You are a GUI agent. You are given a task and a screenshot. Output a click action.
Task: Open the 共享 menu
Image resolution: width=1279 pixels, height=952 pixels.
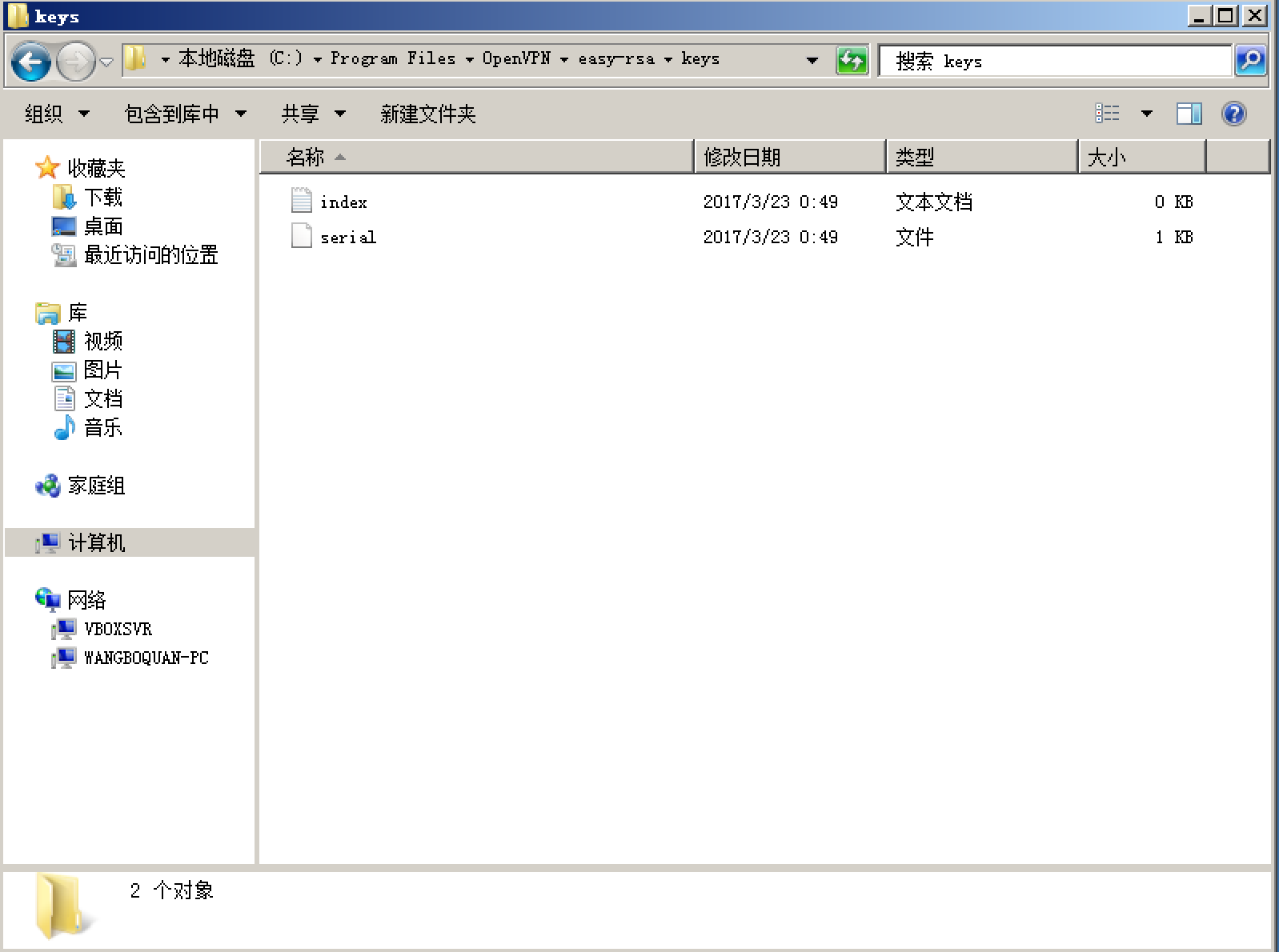pyautogui.click(x=312, y=114)
